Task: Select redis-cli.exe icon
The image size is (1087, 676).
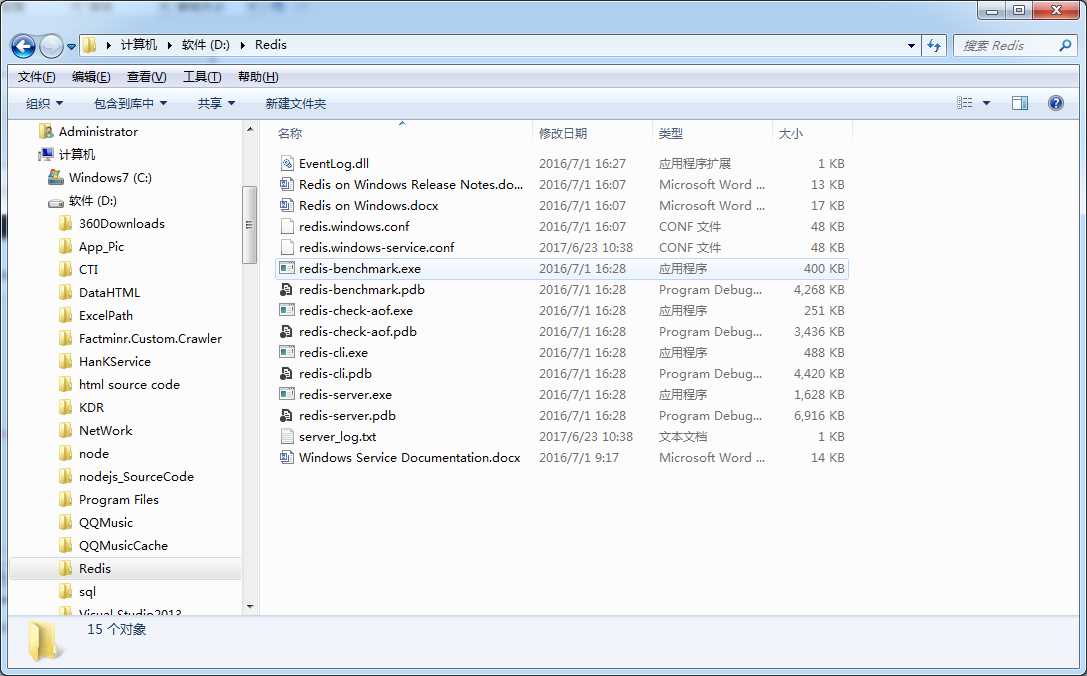Action: 287,352
